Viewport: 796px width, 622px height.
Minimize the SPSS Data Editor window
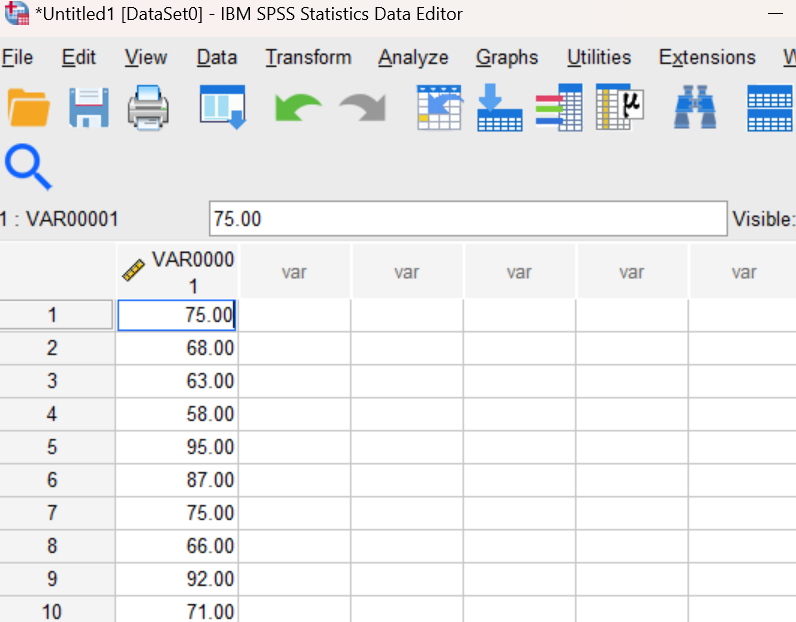[x=775, y=14]
